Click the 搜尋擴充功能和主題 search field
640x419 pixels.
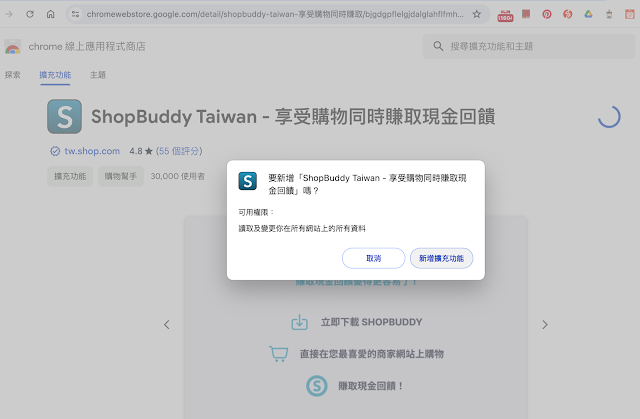(x=529, y=46)
